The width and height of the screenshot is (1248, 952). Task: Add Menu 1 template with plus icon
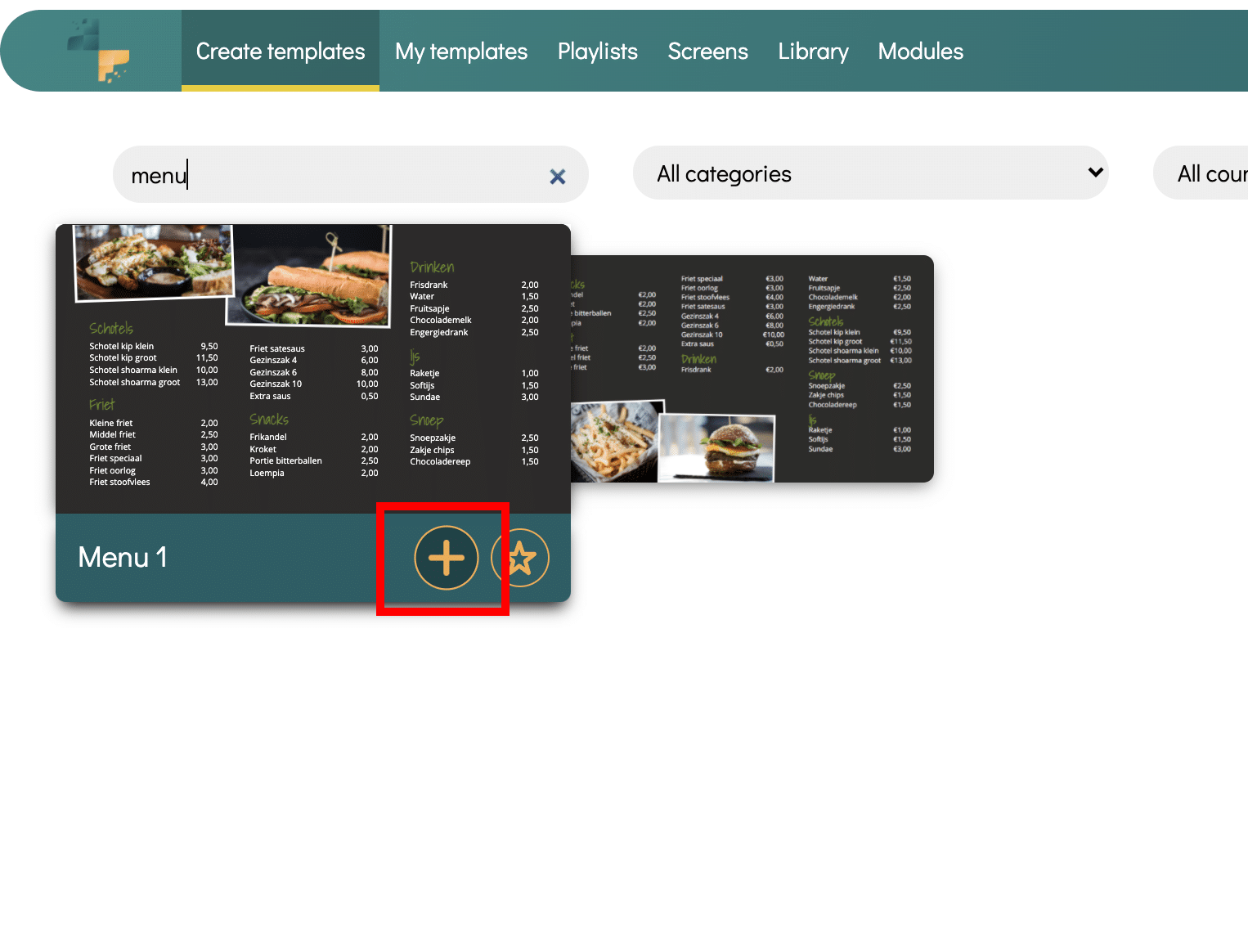pos(447,558)
